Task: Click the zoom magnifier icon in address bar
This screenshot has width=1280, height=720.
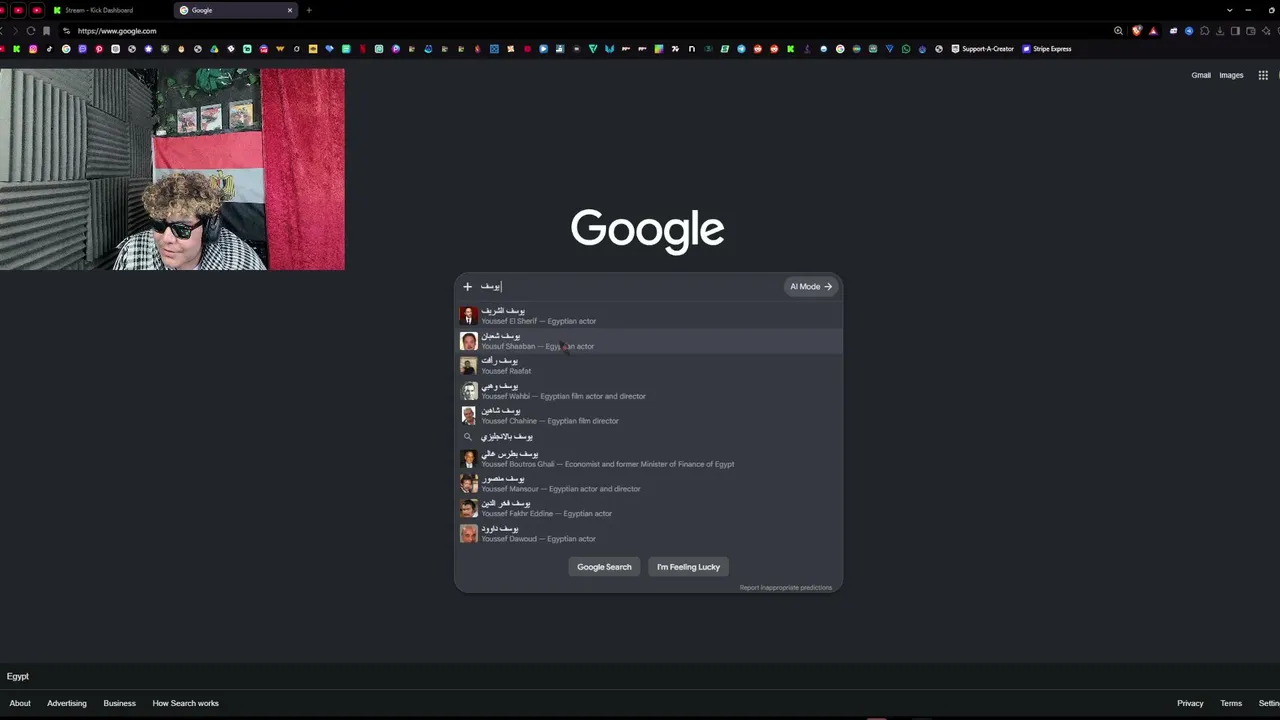Action: [x=1118, y=31]
